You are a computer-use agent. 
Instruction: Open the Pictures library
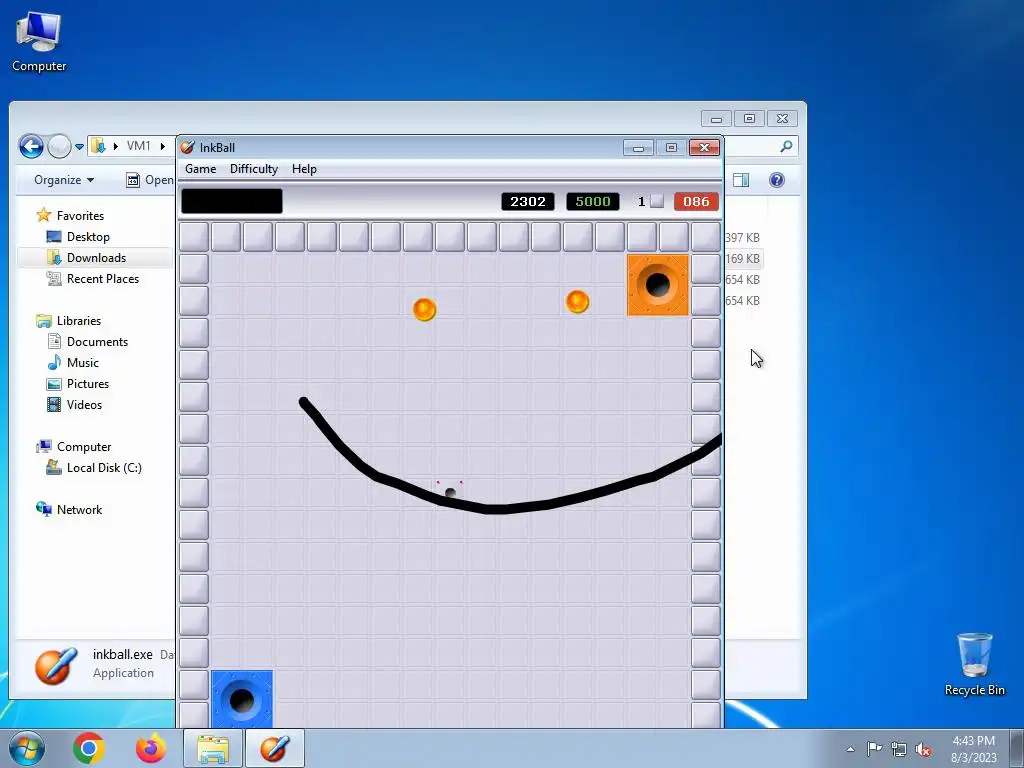88,383
